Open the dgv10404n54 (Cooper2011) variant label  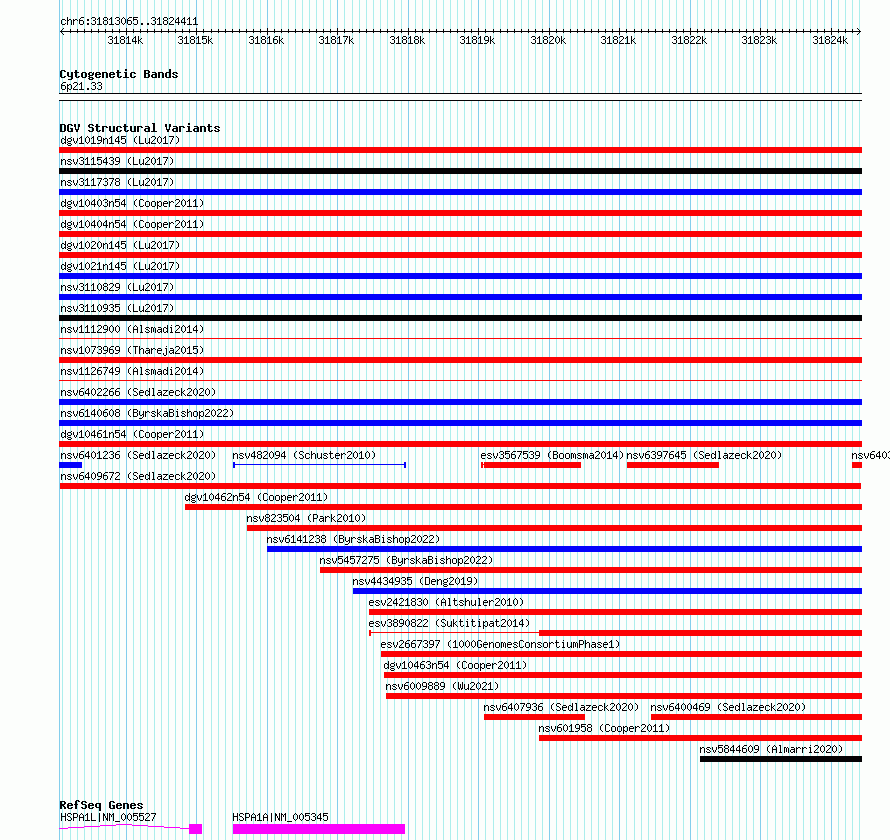pos(132,224)
